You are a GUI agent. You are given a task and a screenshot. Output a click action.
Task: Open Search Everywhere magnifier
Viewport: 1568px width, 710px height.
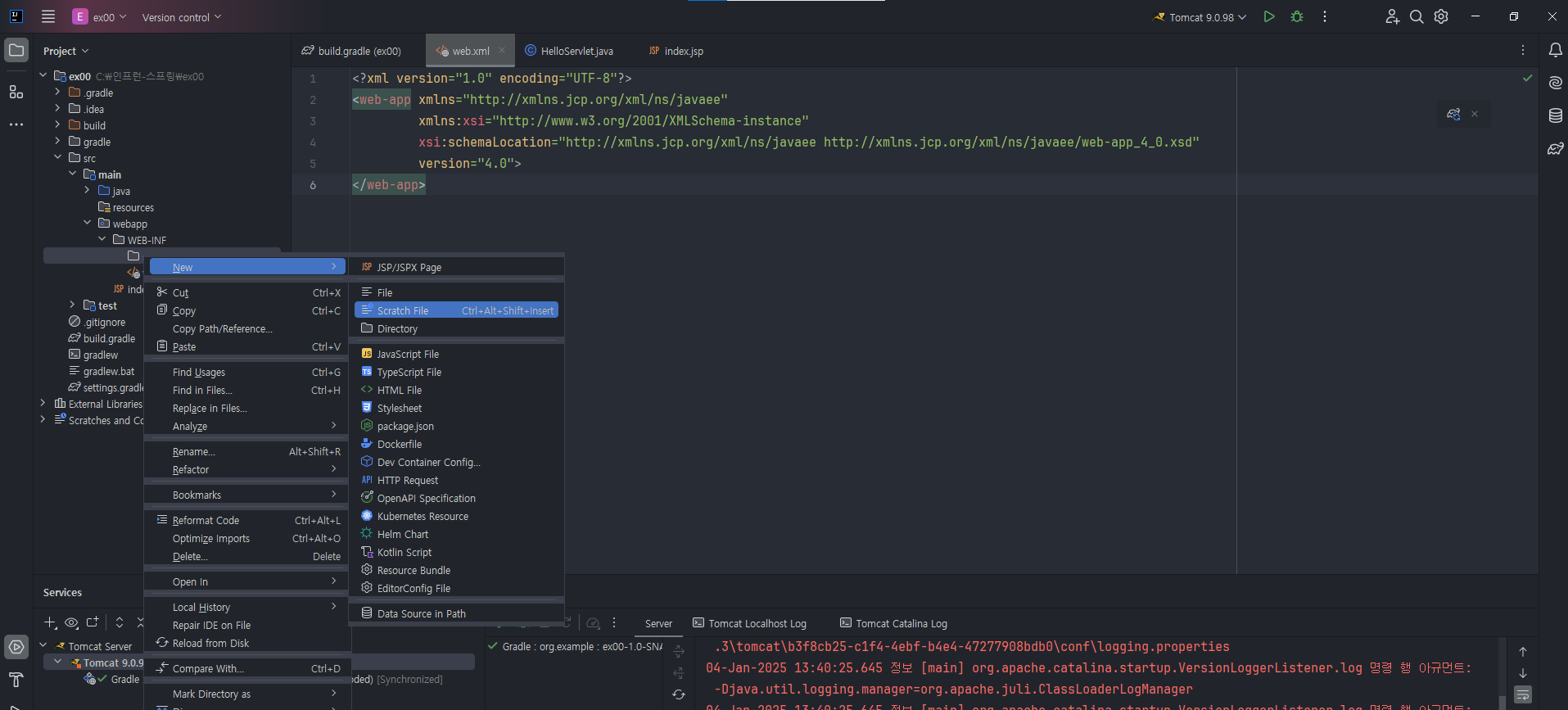(1417, 16)
